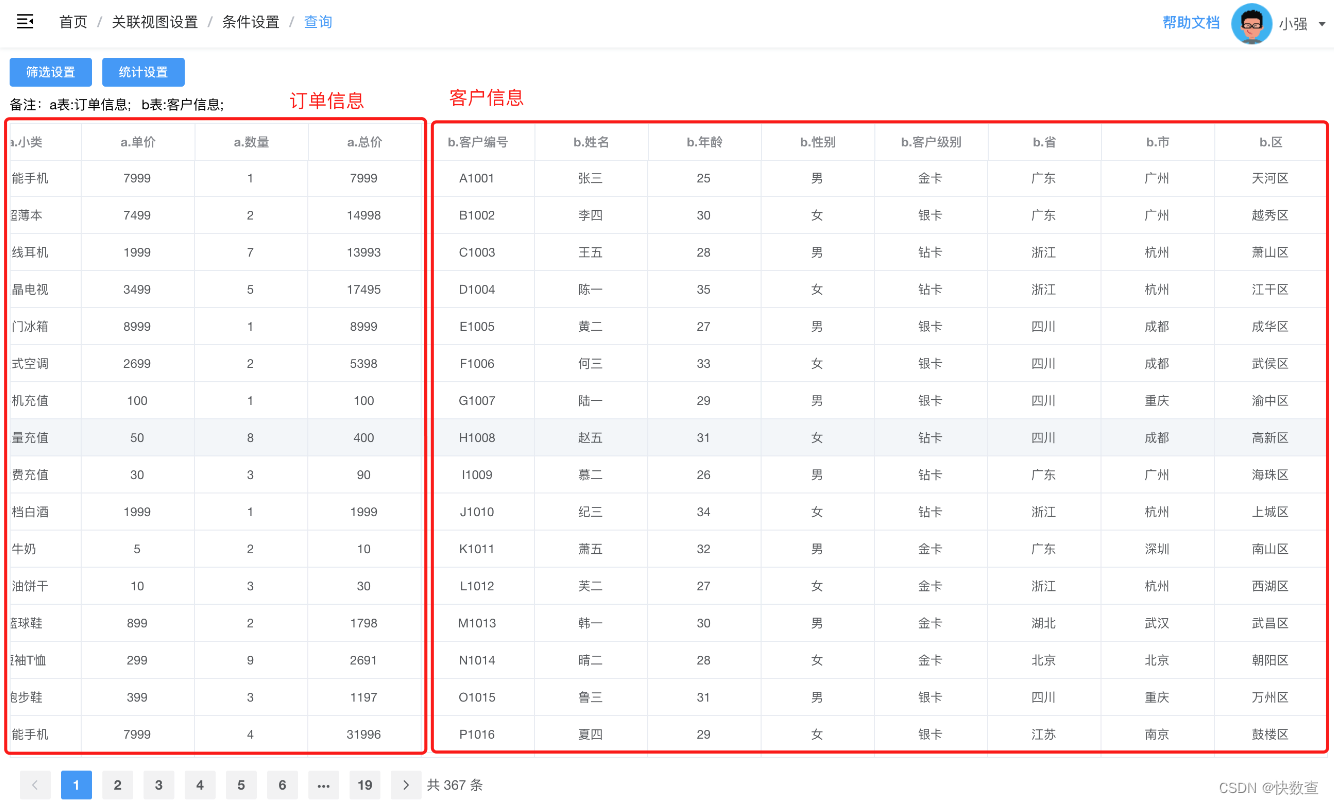This screenshot has width=1334, height=805.
Task: Go to page 2
Action: click(117, 785)
